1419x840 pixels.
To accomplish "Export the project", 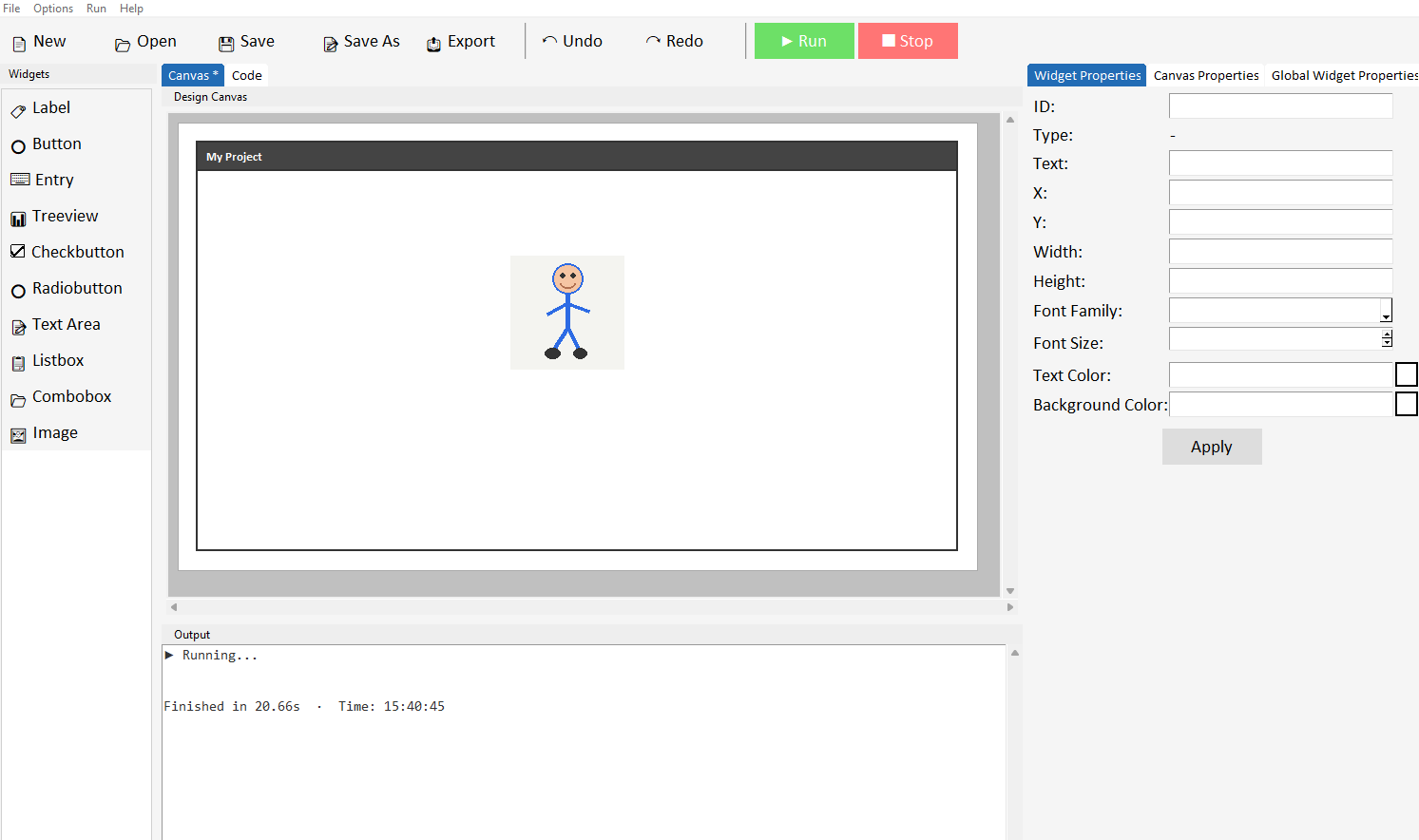I will [460, 41].
